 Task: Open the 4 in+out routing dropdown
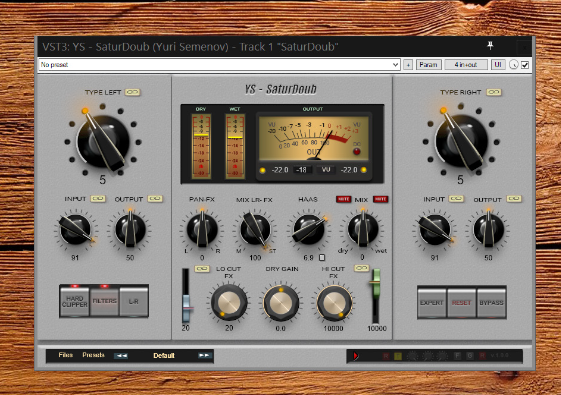pos(466,65)
